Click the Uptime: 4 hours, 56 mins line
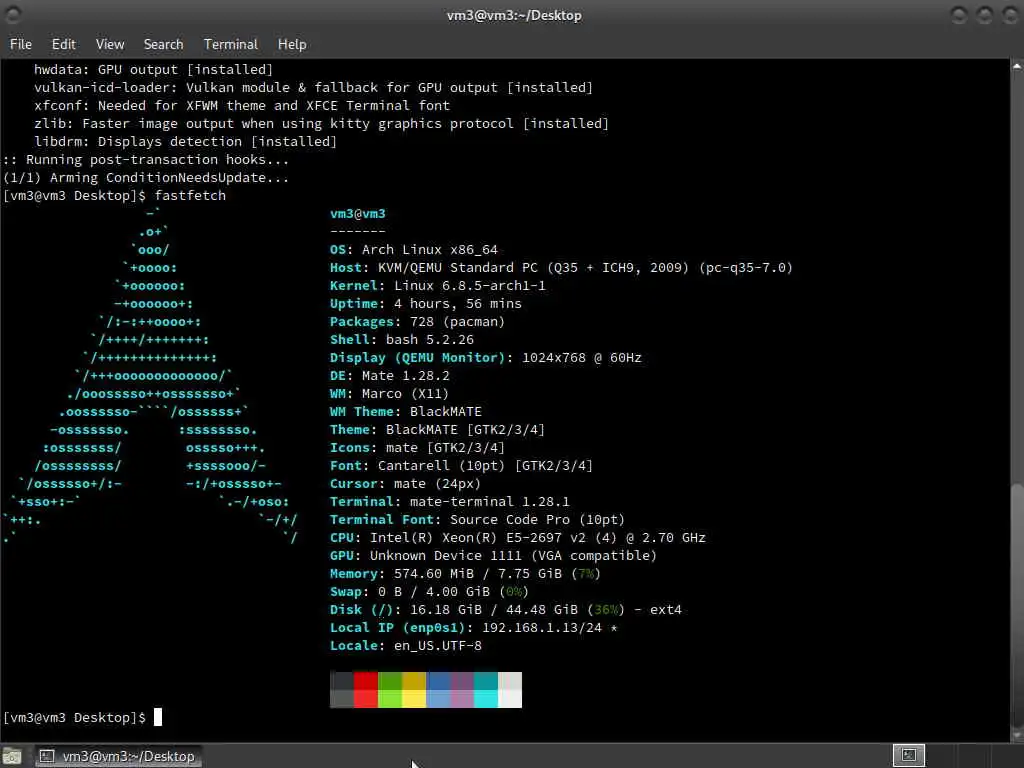The image size is (1024, 768). coord(426,304)
